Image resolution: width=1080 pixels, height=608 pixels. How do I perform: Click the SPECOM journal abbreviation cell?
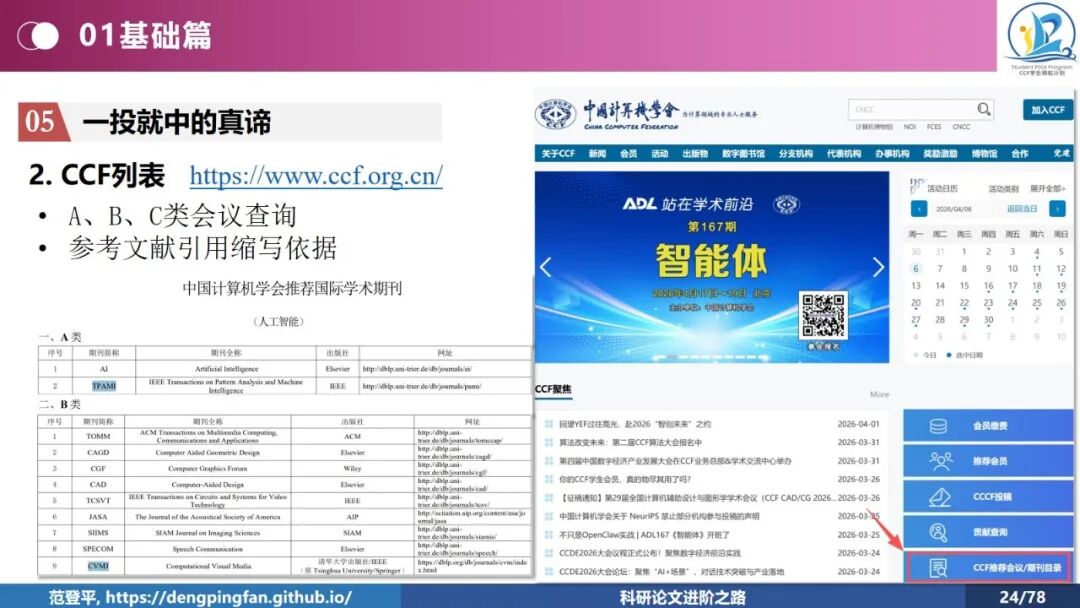click(98, 549)
